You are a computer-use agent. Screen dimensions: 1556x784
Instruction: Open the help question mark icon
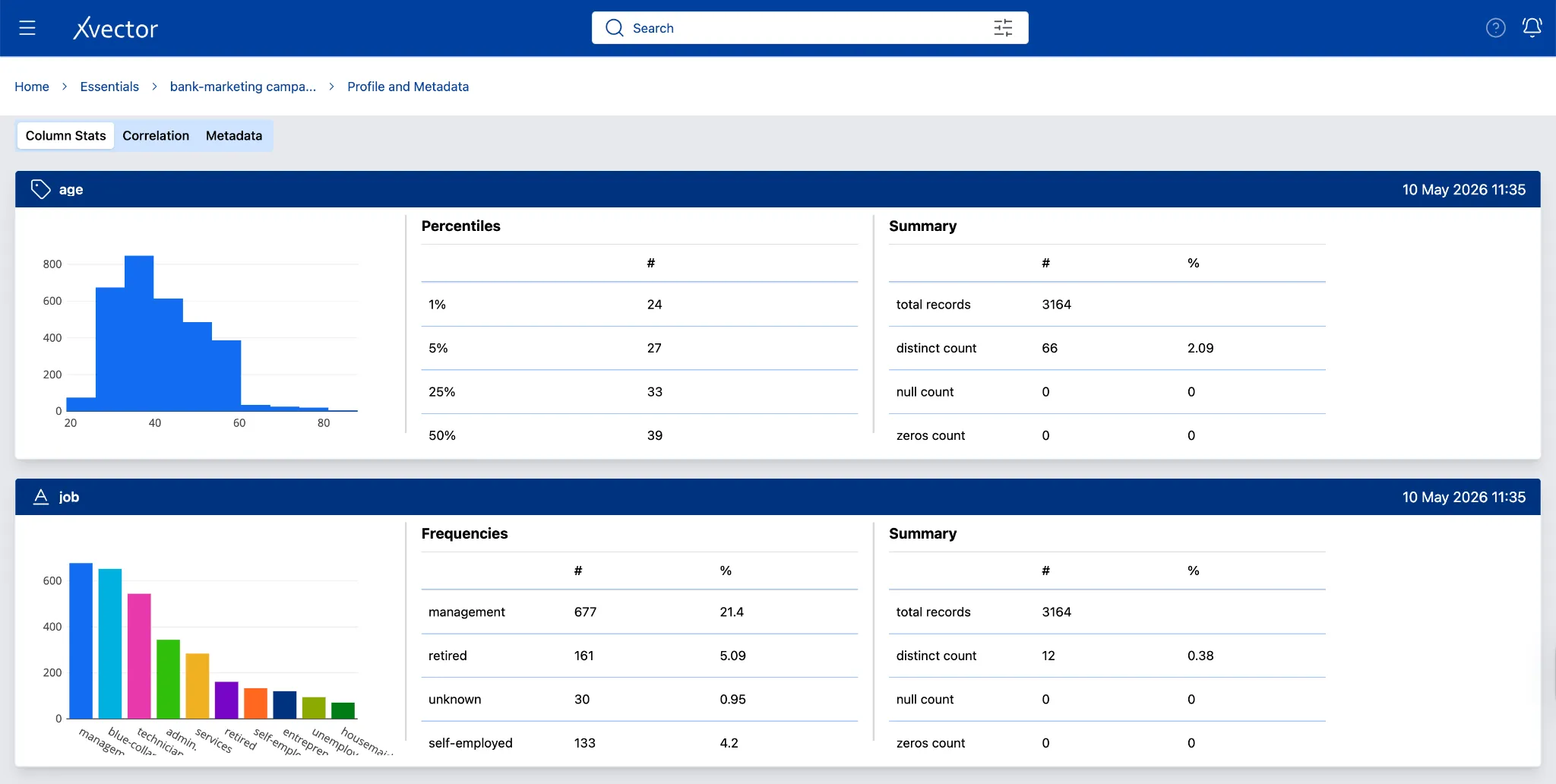[x=1495, y=28]
